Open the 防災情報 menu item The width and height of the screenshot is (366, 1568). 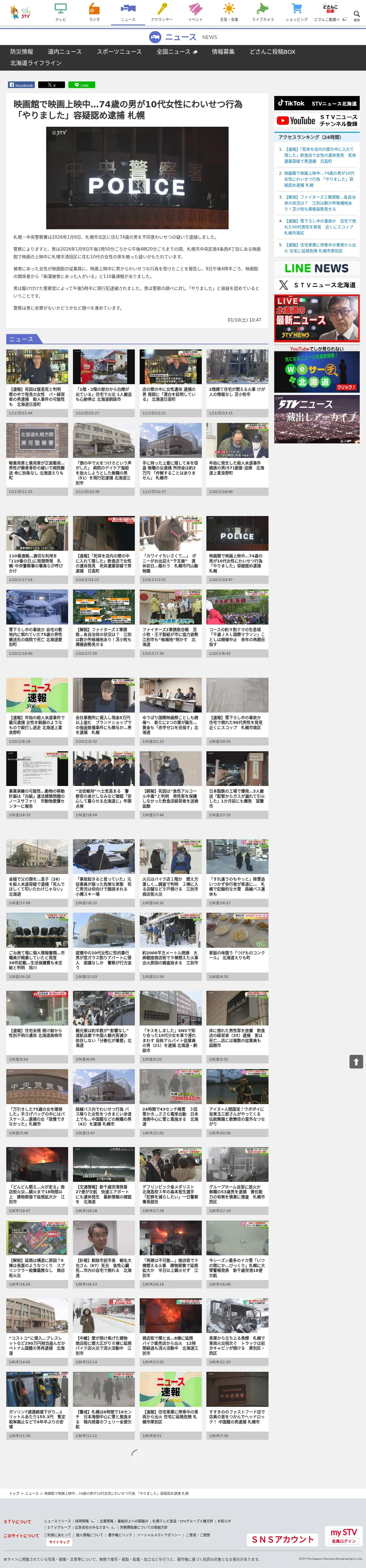point(22,52)
